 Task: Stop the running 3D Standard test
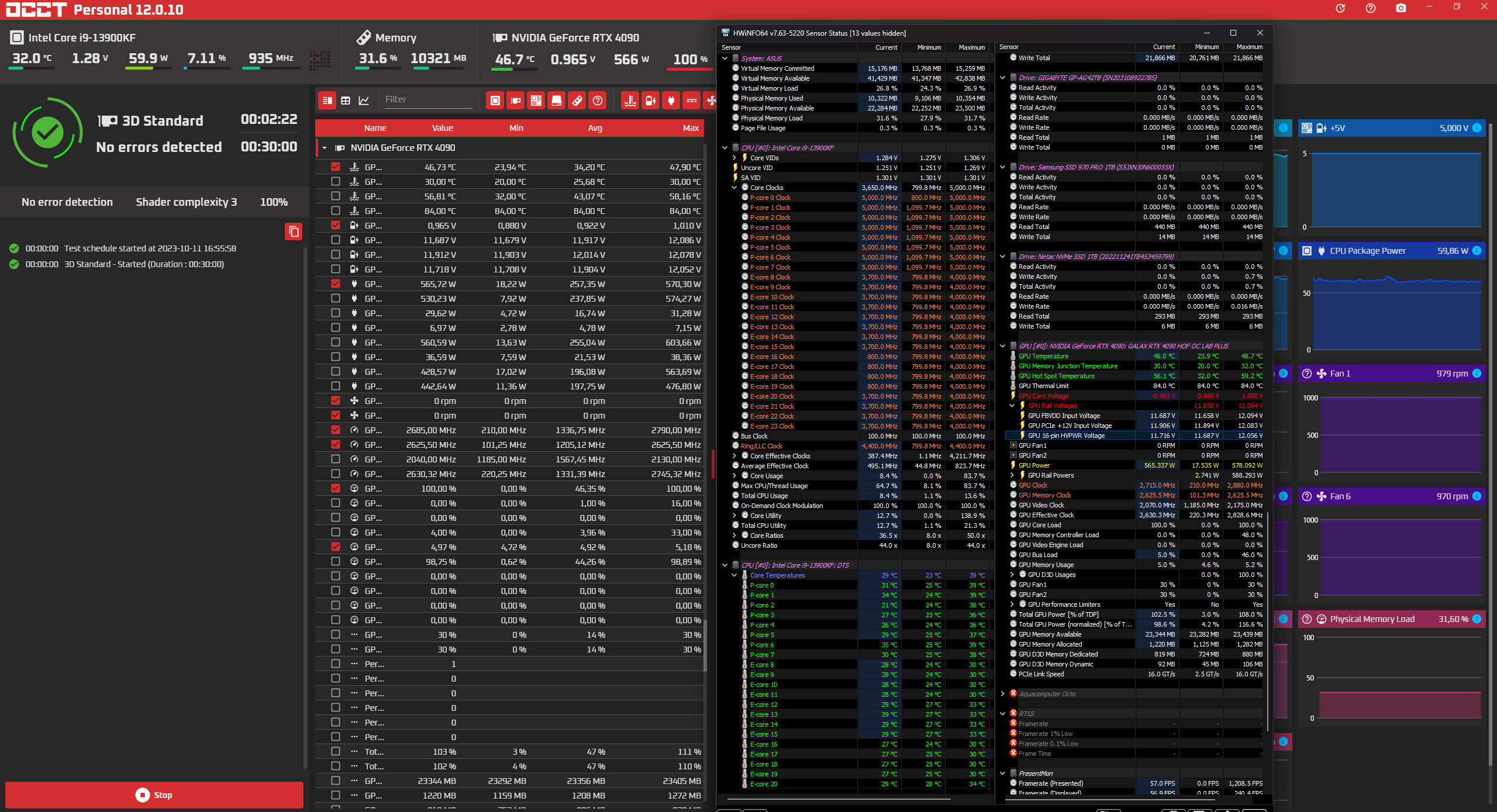(x=154, y=794)
